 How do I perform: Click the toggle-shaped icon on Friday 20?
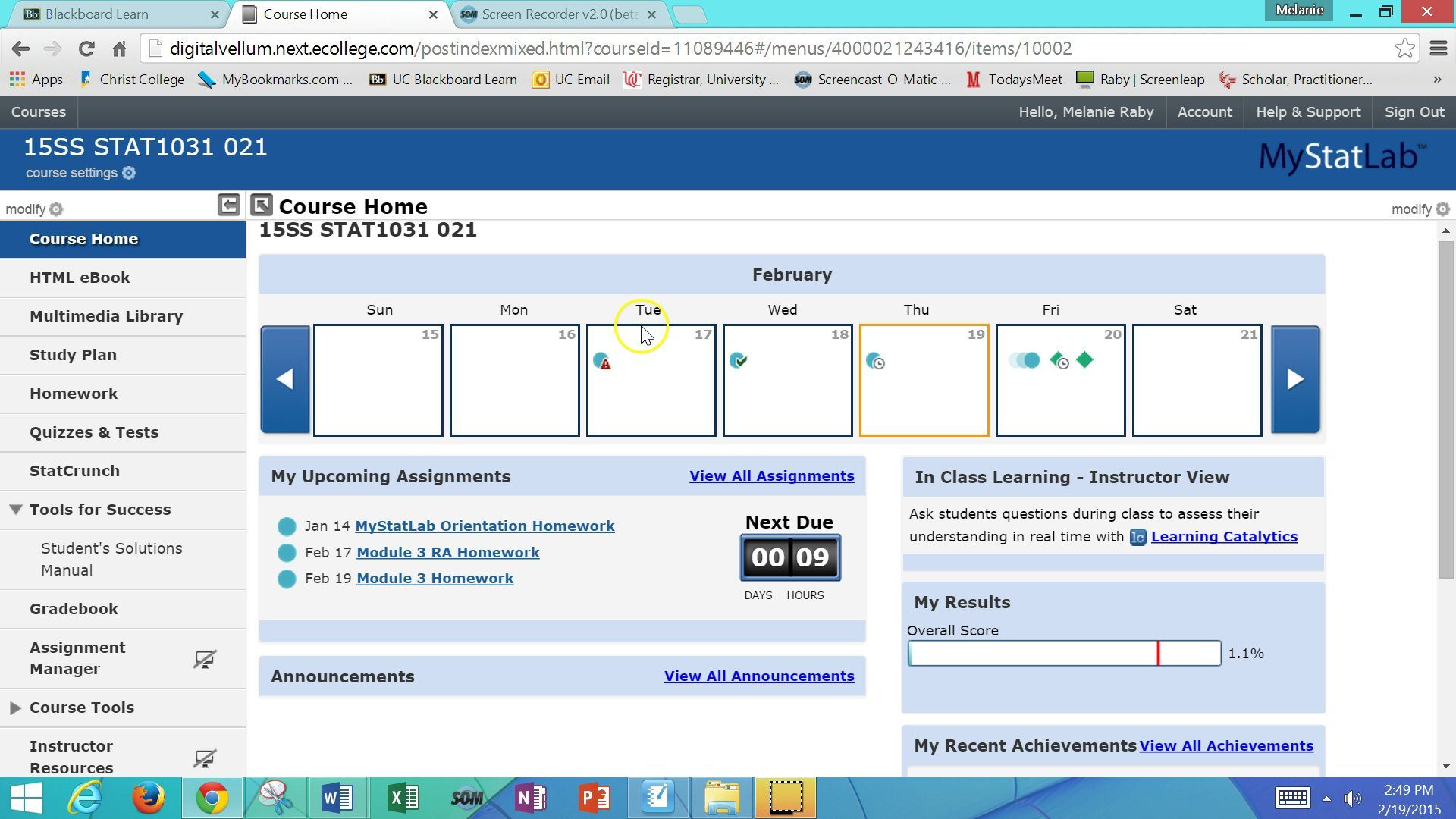(1025, 360)
